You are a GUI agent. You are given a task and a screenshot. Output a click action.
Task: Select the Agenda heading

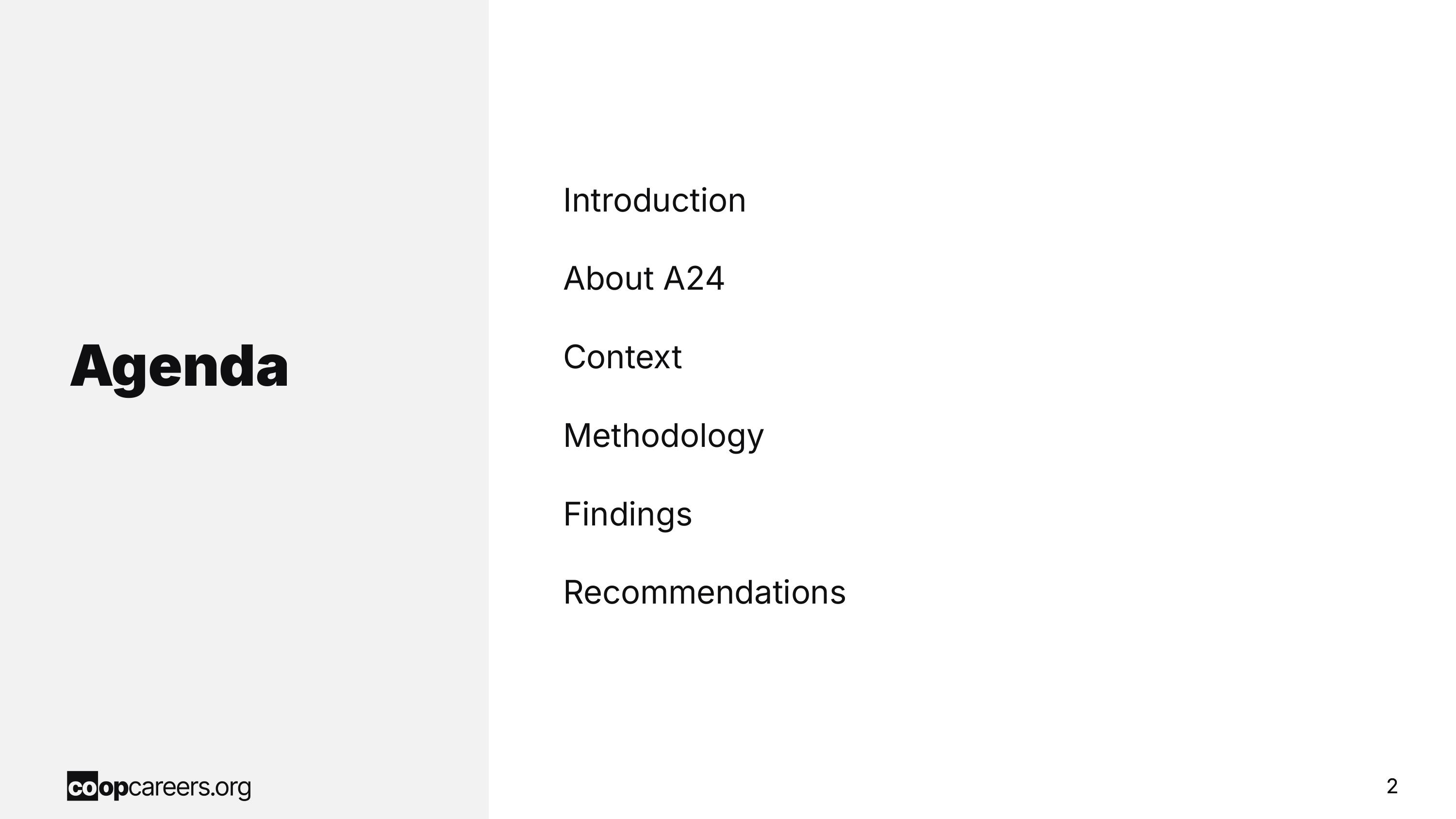tap(179, 367)
